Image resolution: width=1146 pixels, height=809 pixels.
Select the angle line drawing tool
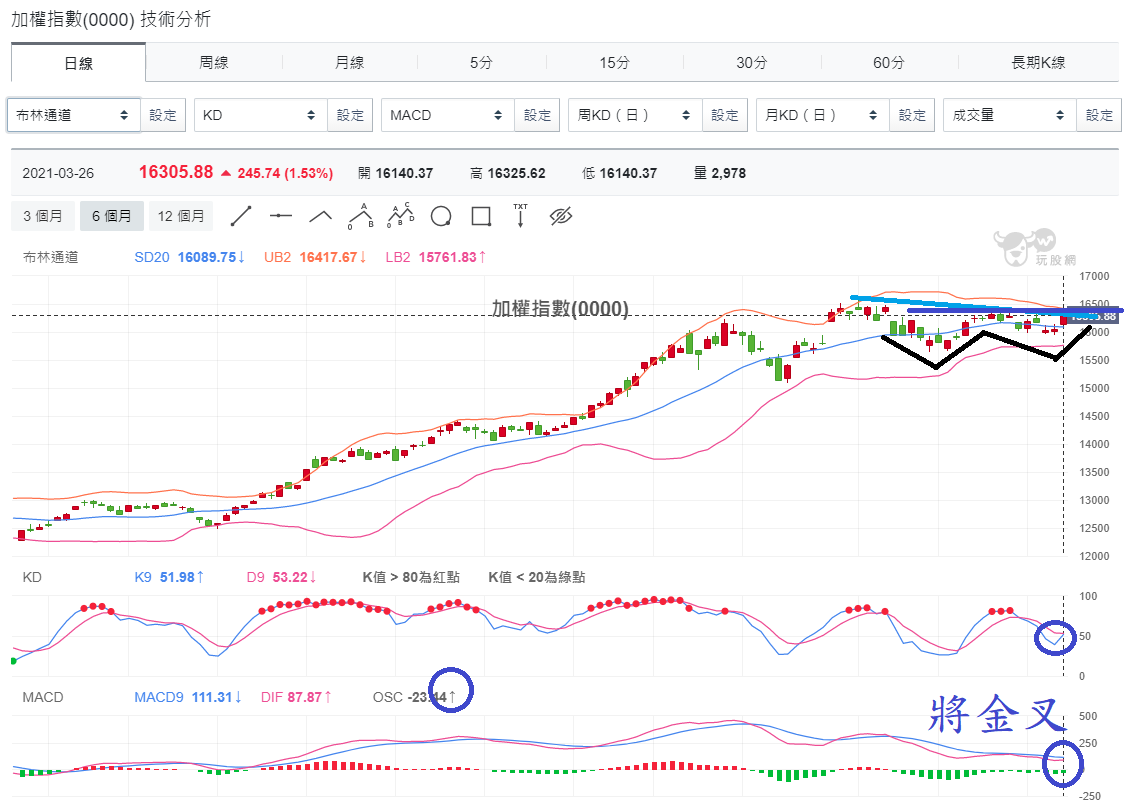(320, 216)
